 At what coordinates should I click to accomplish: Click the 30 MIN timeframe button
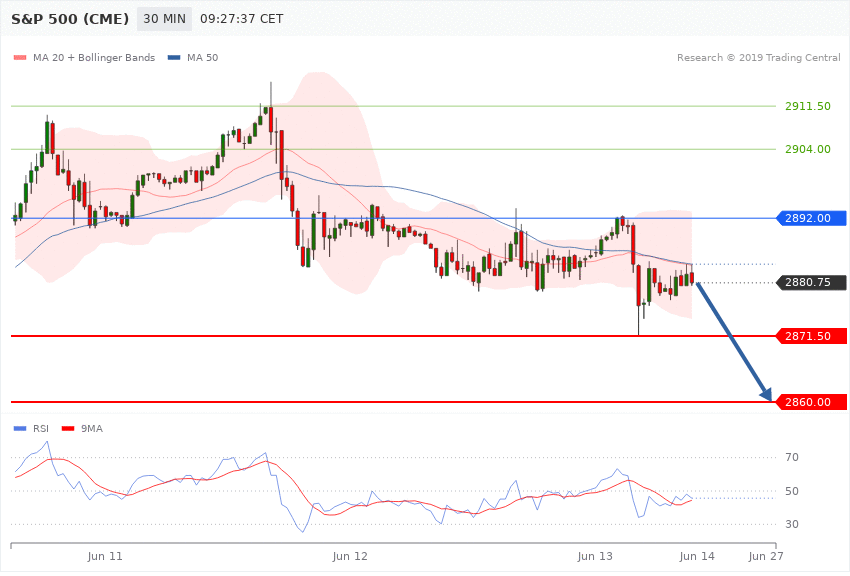pos(164,19)
